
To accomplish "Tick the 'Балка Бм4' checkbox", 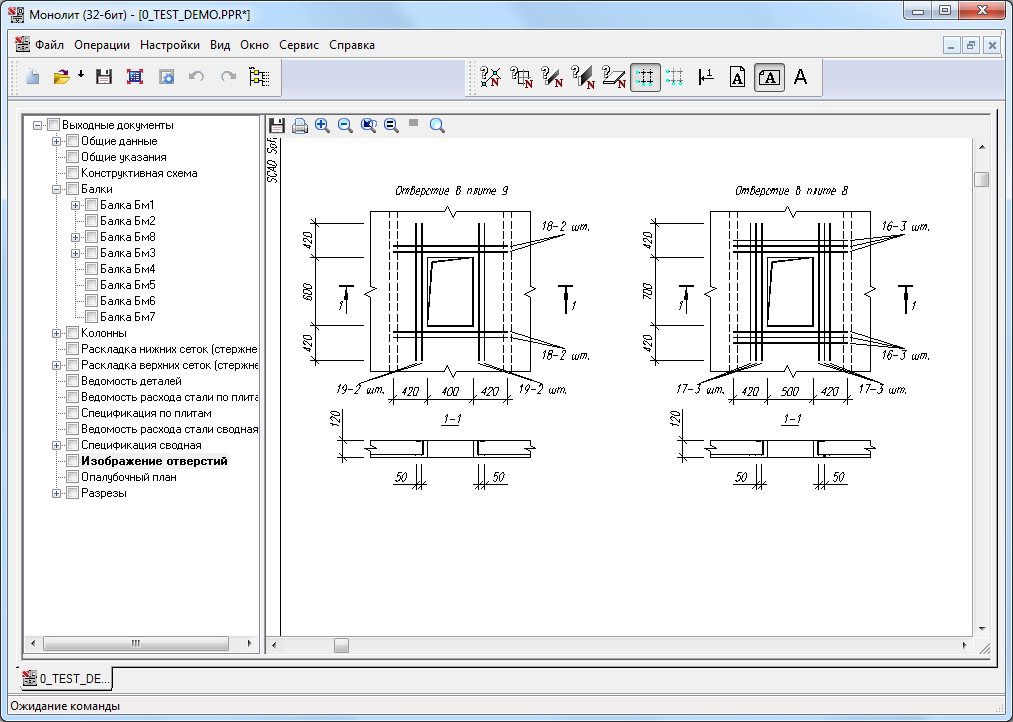I will (91, 269).
